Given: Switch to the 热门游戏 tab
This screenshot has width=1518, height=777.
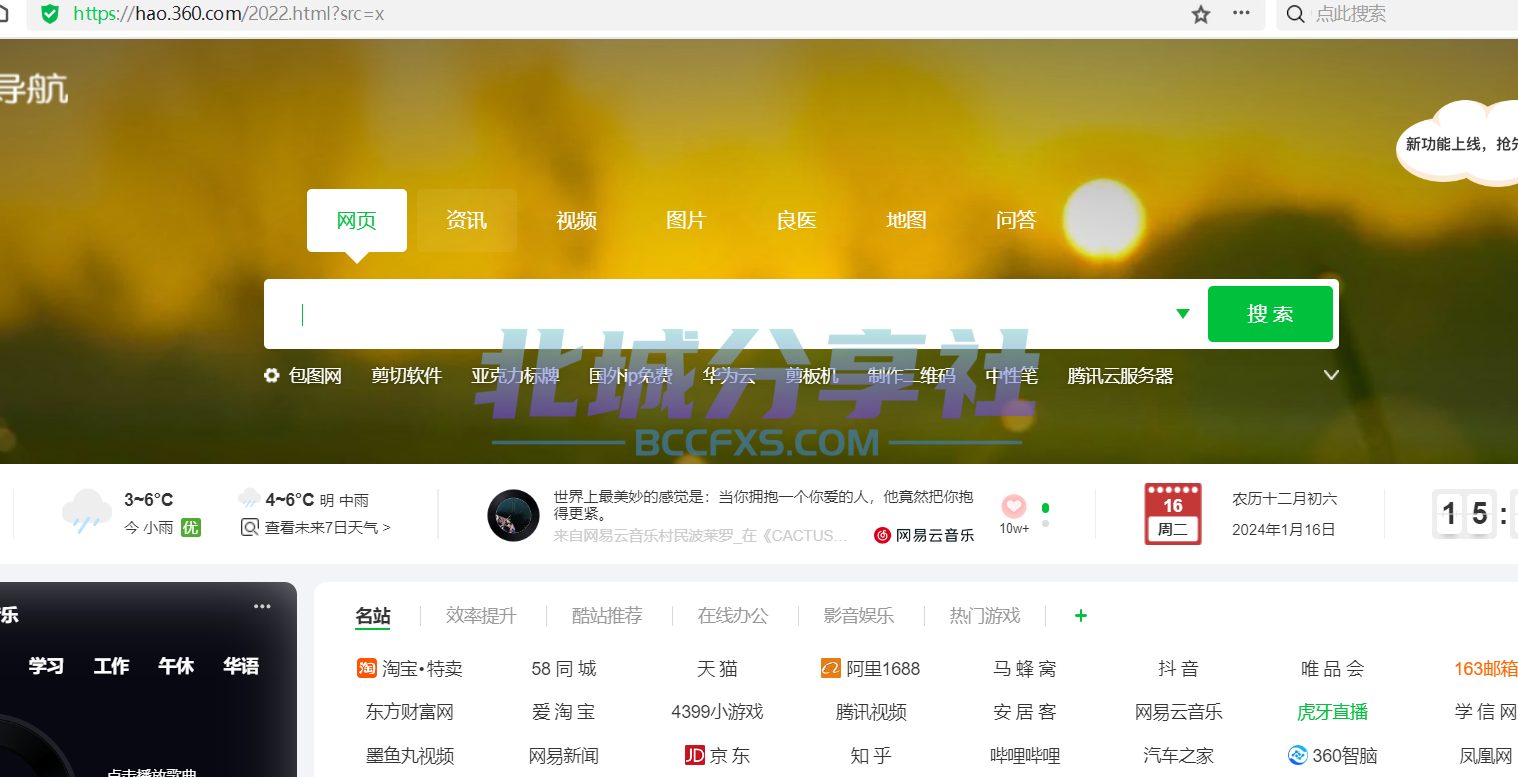Looking at the screenshot, I should click(x=985, y=615).
